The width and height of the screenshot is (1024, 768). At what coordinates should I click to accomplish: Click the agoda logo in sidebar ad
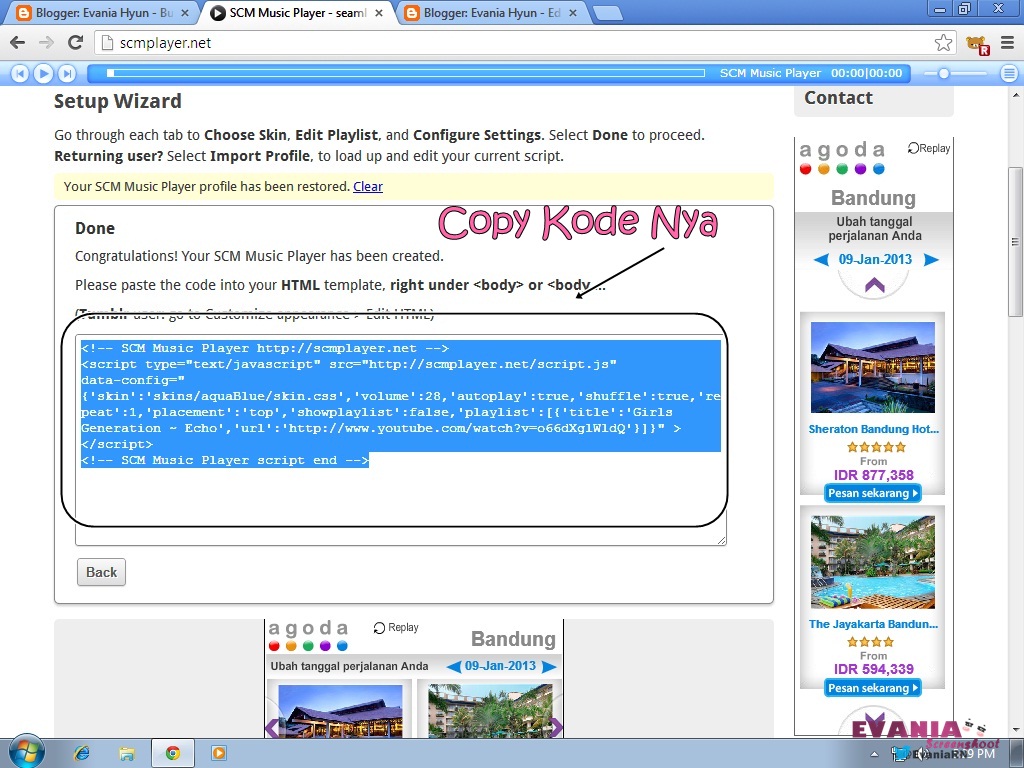point(842,157)
